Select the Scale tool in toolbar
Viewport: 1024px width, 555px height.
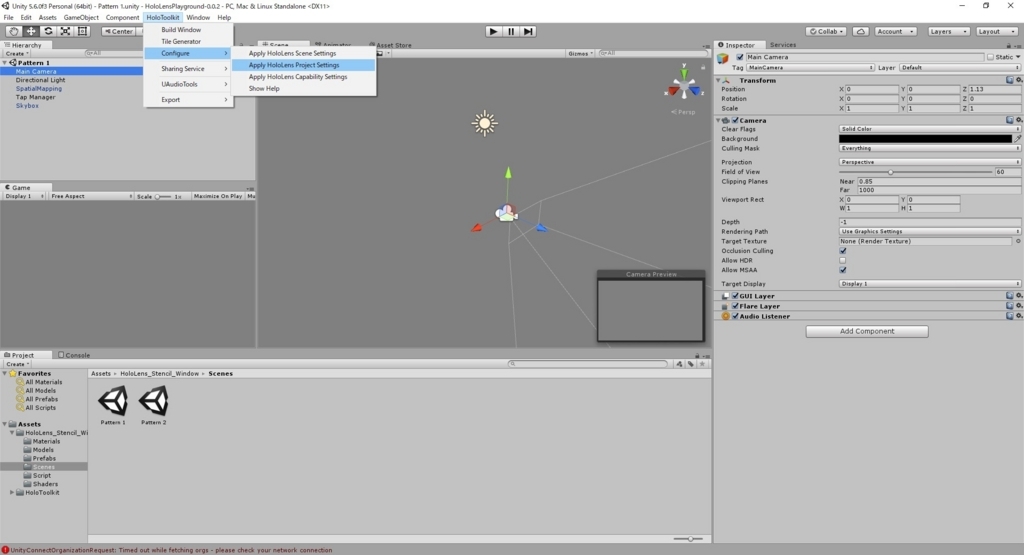click(65, 31)
